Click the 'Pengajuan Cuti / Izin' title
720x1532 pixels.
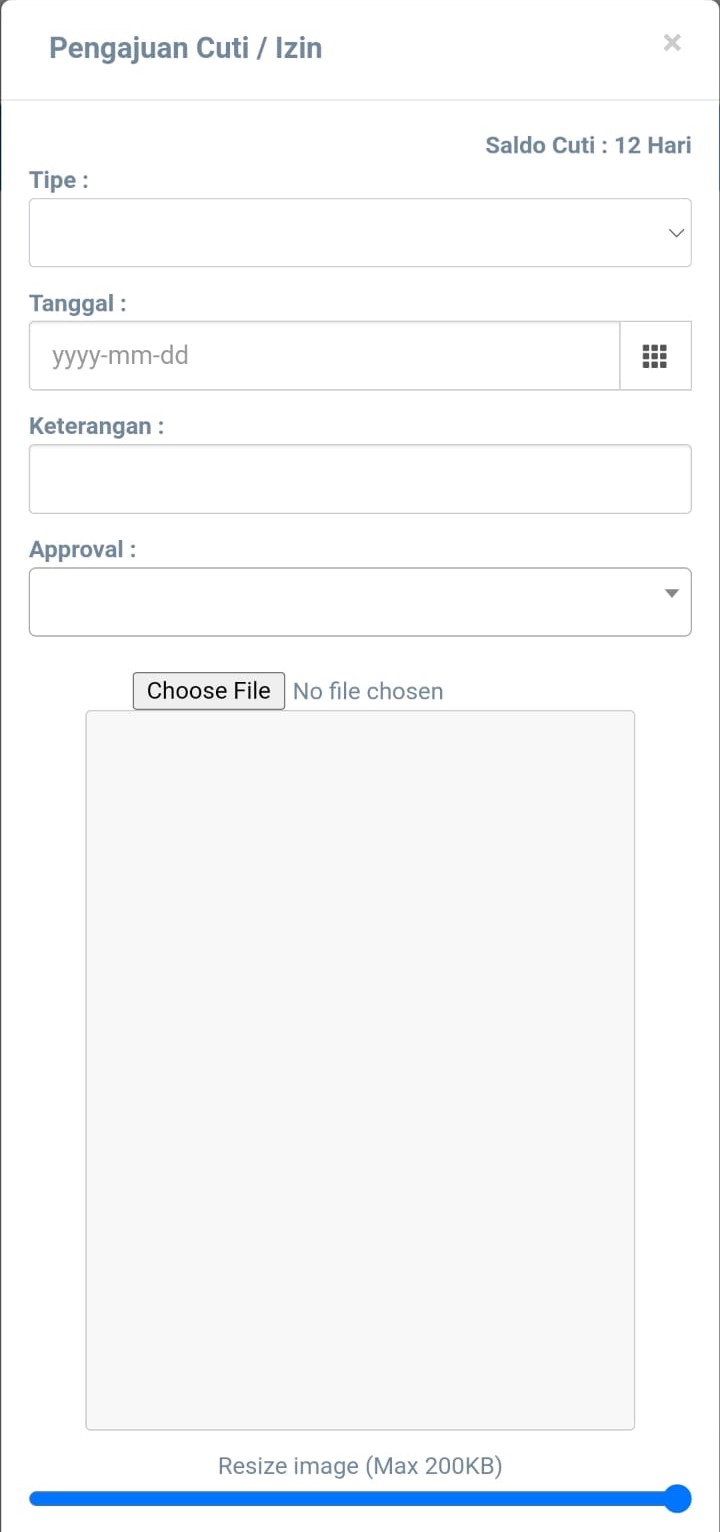186,48
